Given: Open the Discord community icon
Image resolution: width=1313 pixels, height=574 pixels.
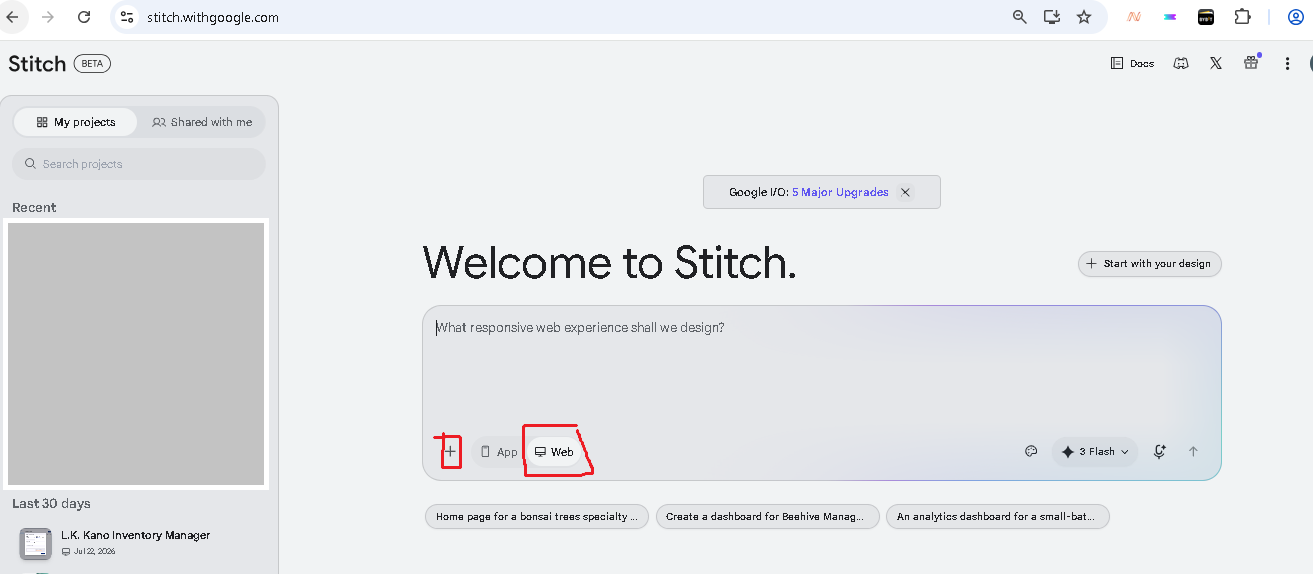Looking at the screenshot, I should coord(1181,63).
